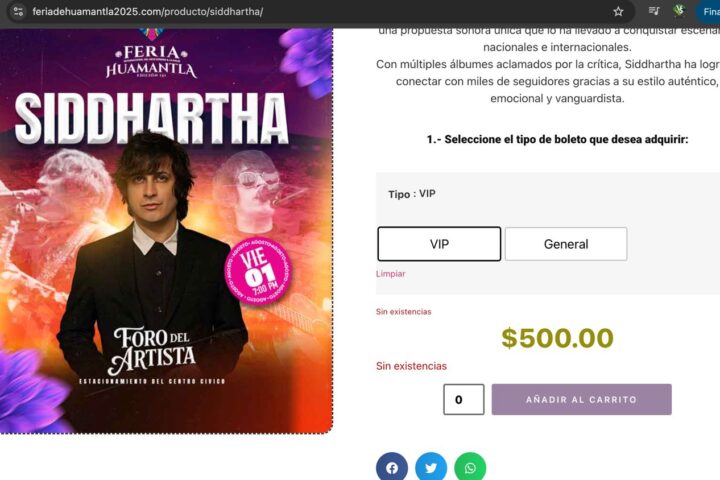This screenshot has height=480, width=720.
Task: Click the pink VIE 01 date badge
Action: pos(258,270)
